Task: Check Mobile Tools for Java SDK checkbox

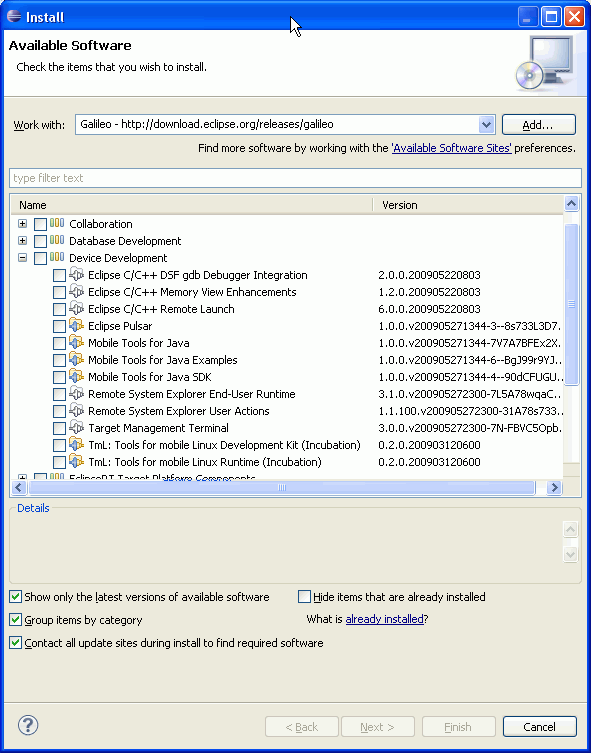Action: [x=59, y=377]
